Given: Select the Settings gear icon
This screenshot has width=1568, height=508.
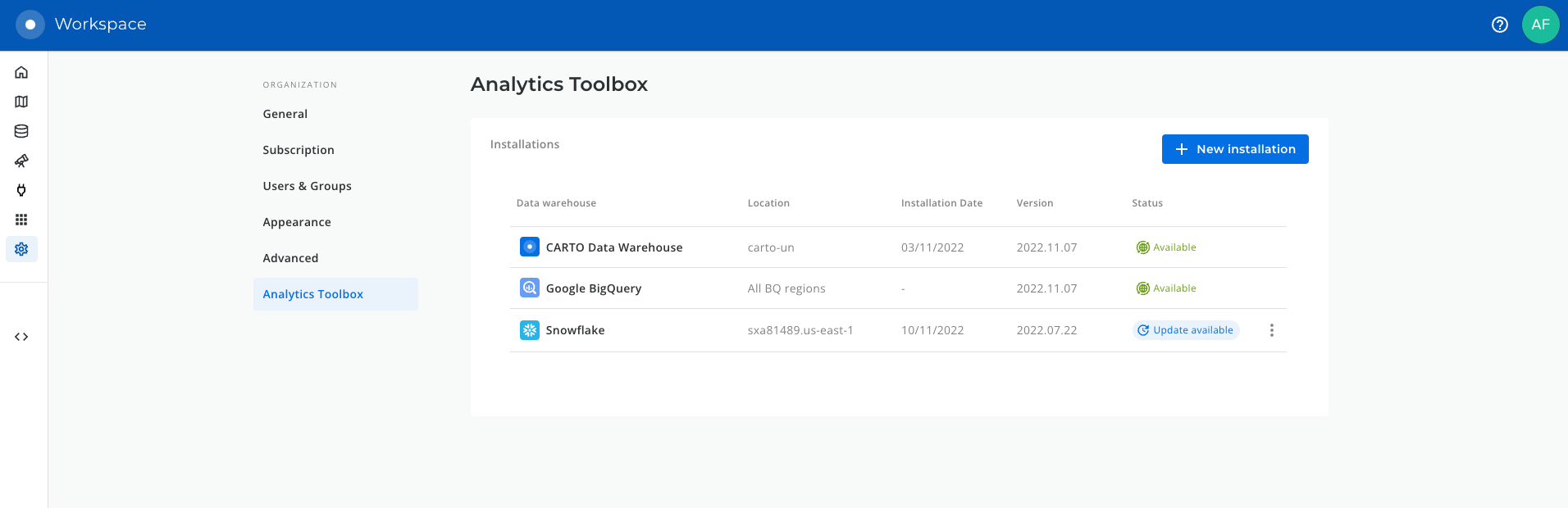Looking at the screenshot, I should pyautogui.click(x=21, y=249).
